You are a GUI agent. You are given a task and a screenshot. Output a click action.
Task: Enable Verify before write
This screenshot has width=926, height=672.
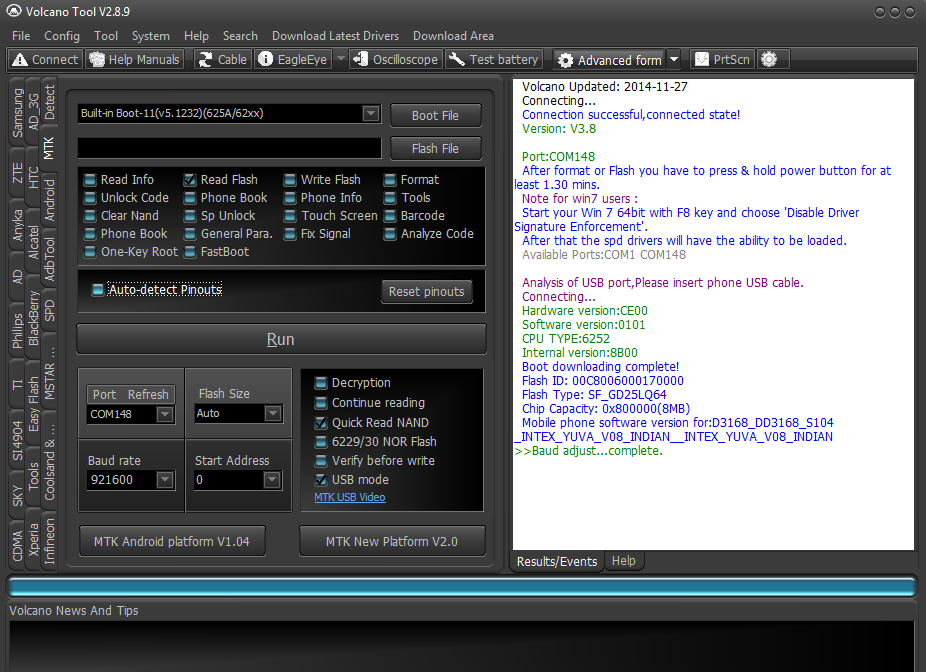(x=321, y=461)
